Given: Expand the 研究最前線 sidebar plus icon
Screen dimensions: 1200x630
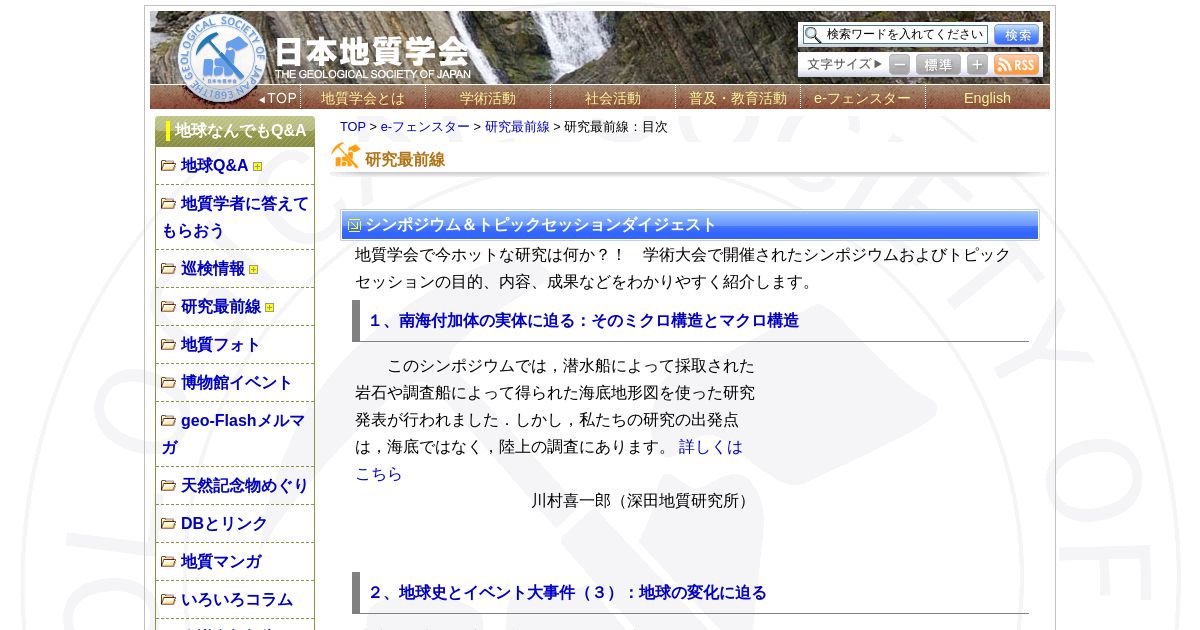Looking at the screenshot, I should [270, 308].
